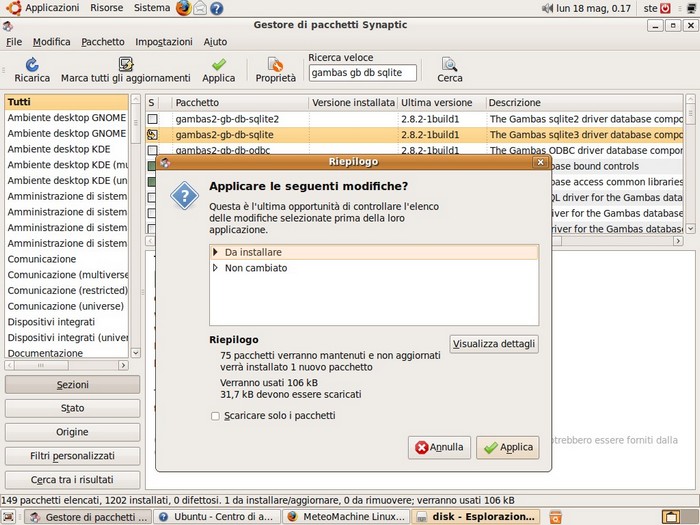Image resolution: width=700 pixels, height=525 pixels.
Task: Close the Riepilogo dialog
Action: tap(540, 162)
